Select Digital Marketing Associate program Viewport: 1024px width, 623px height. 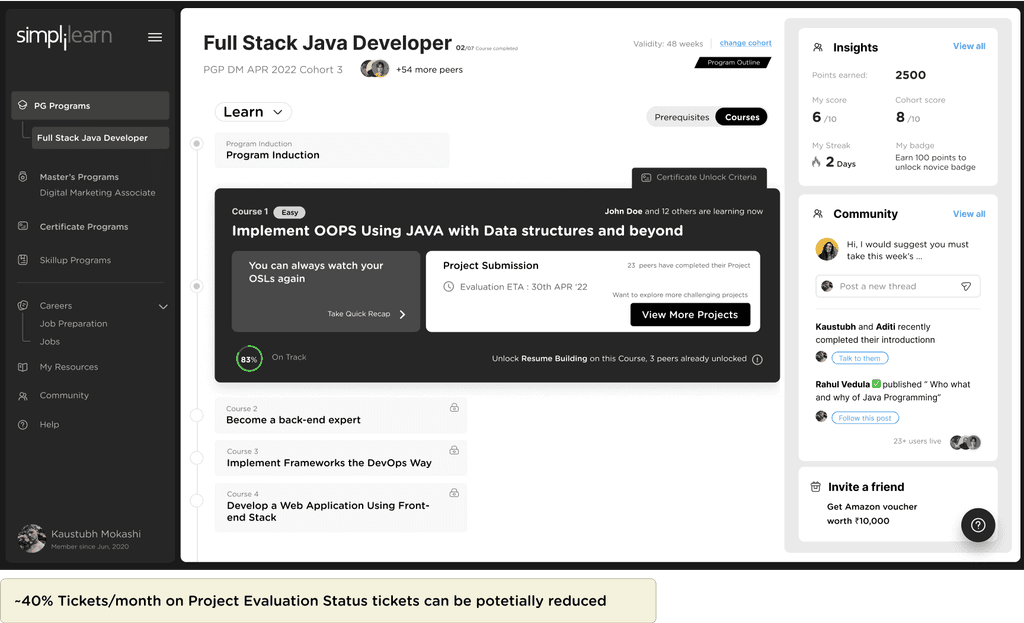pos(97,193)
